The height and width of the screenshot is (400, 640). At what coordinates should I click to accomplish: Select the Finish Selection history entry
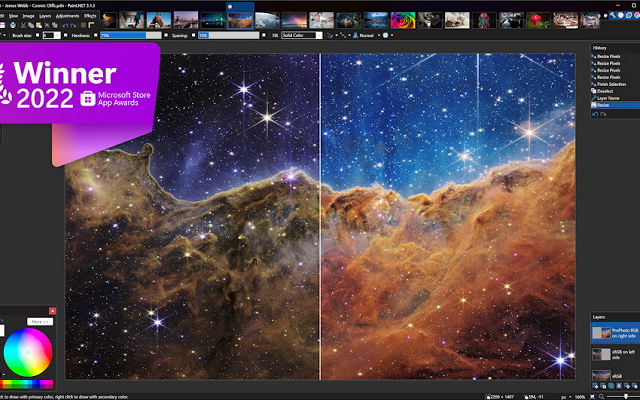pos(615,84)
